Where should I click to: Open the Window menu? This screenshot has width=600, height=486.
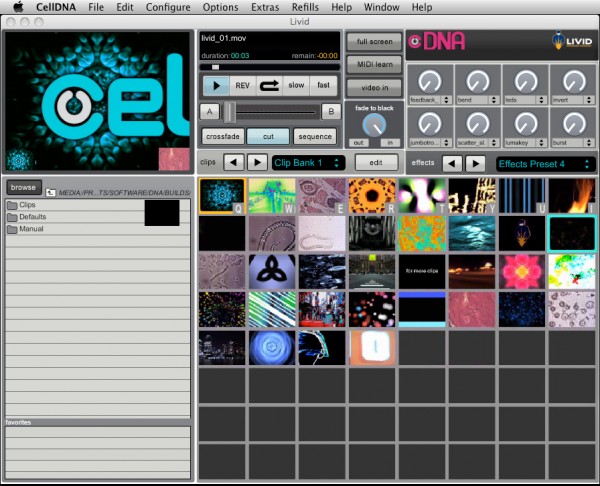[x=382, y=7]
